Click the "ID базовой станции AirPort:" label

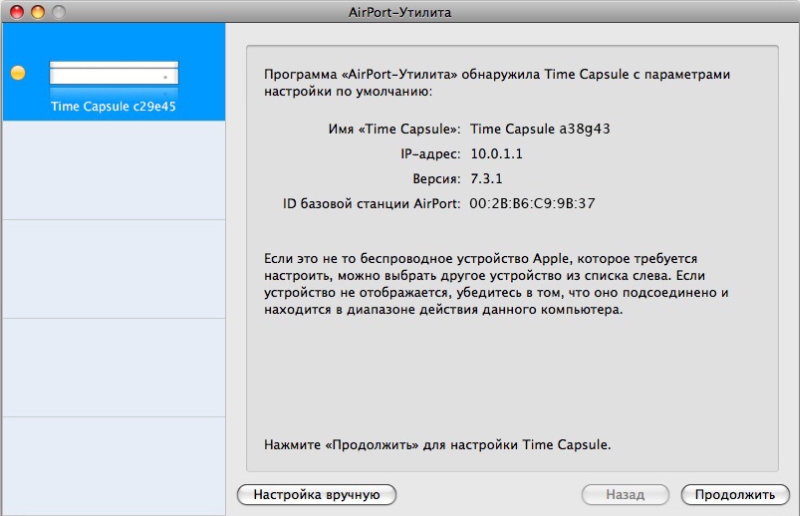tap(372, 204)
